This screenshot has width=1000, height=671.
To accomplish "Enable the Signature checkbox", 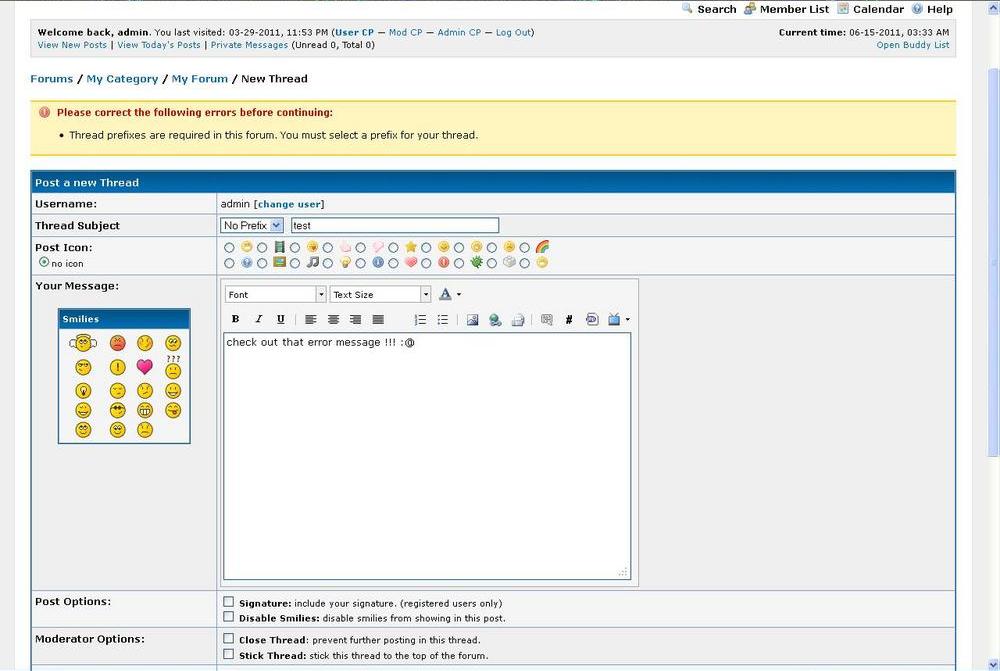I will (229, 602).
